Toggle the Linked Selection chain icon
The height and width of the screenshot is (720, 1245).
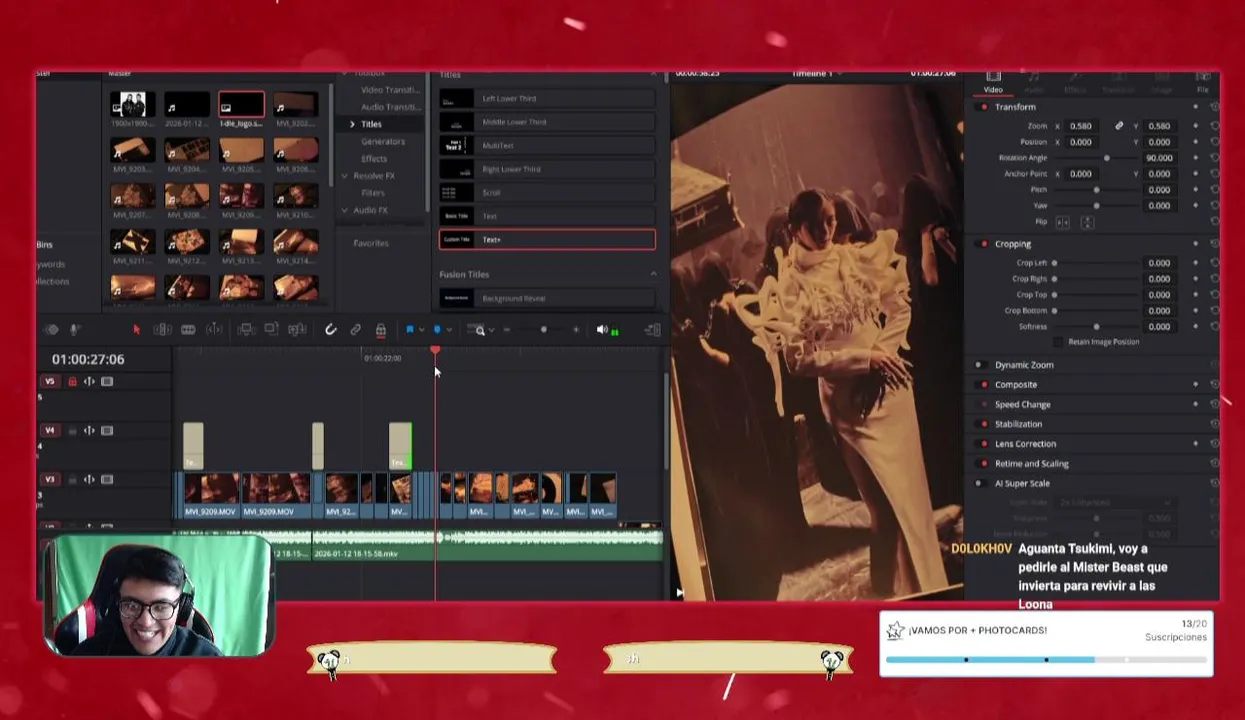click(355, 329)
